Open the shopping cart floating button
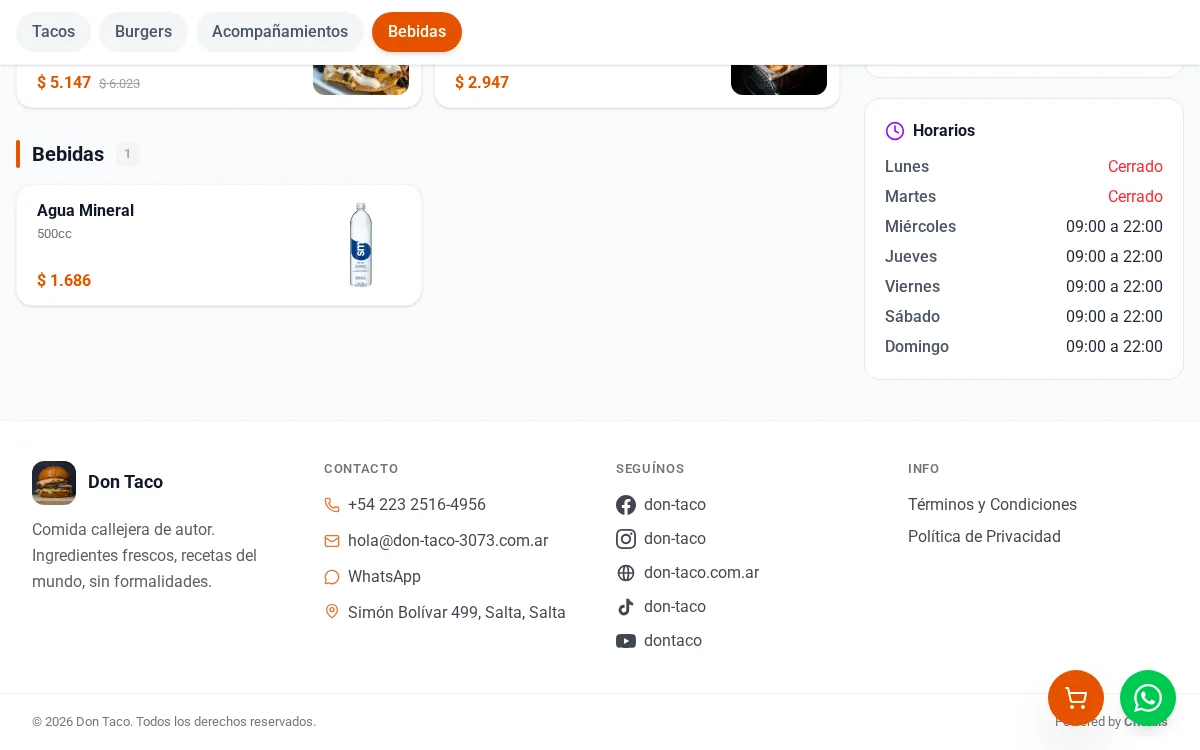This screenshot has width=1200, height=750. point(1076,698)
